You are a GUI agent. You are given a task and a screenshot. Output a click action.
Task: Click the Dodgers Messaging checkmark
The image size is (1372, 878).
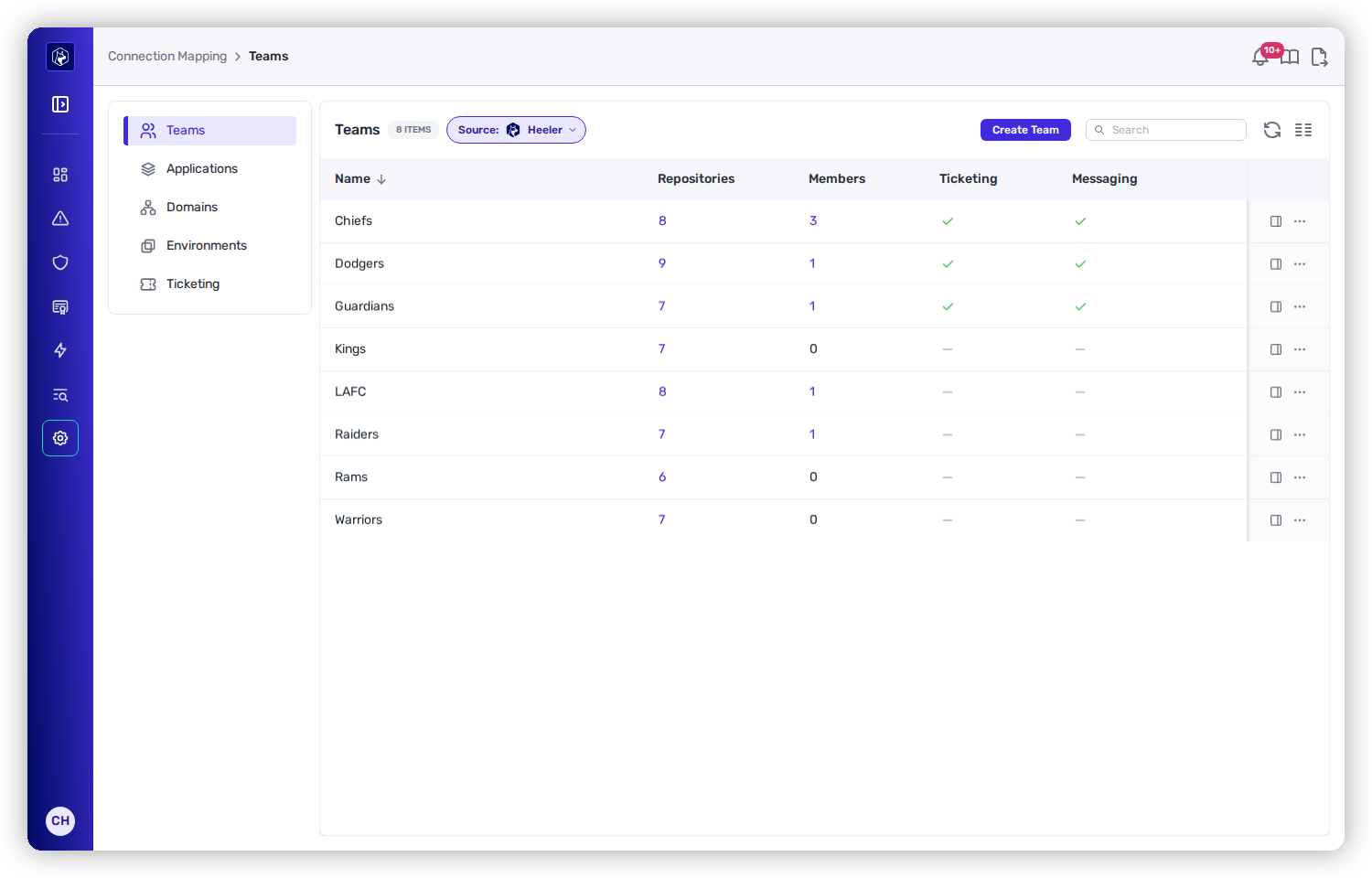coord(1080,264)
